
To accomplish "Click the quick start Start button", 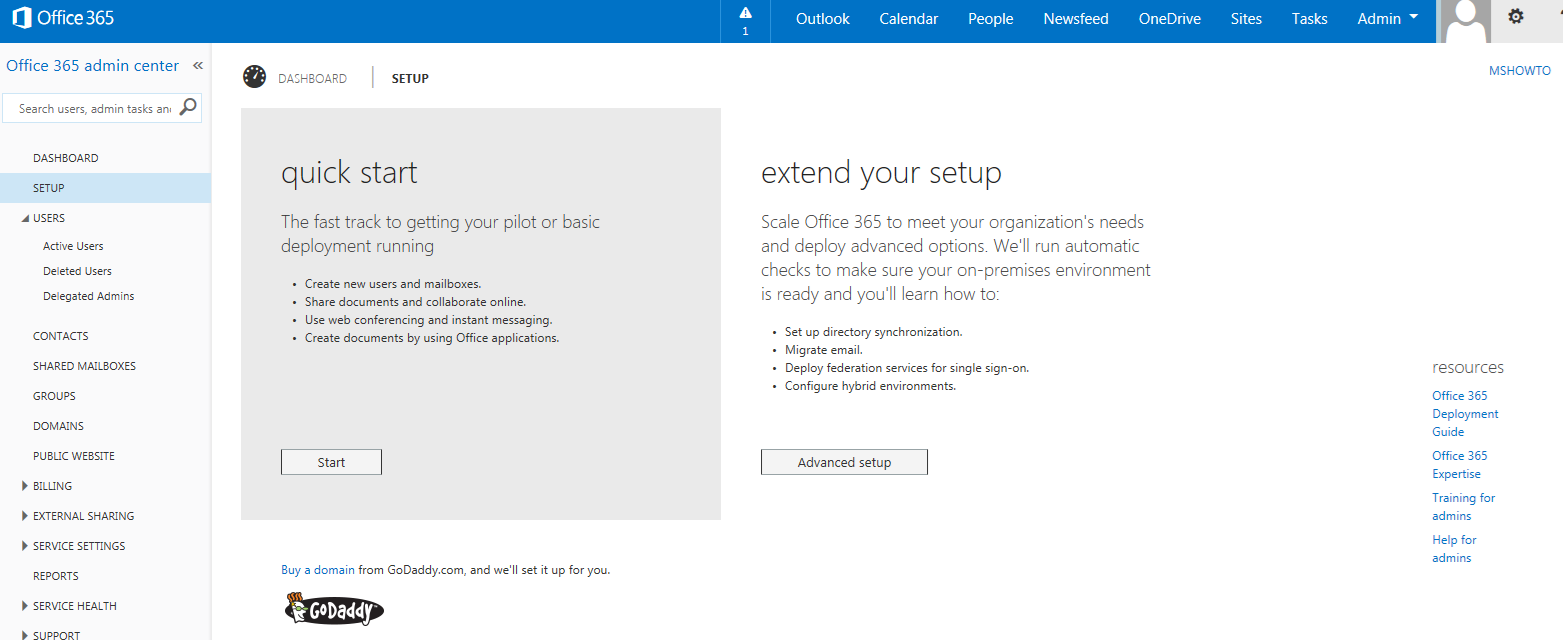I will (x=331, y=462).
